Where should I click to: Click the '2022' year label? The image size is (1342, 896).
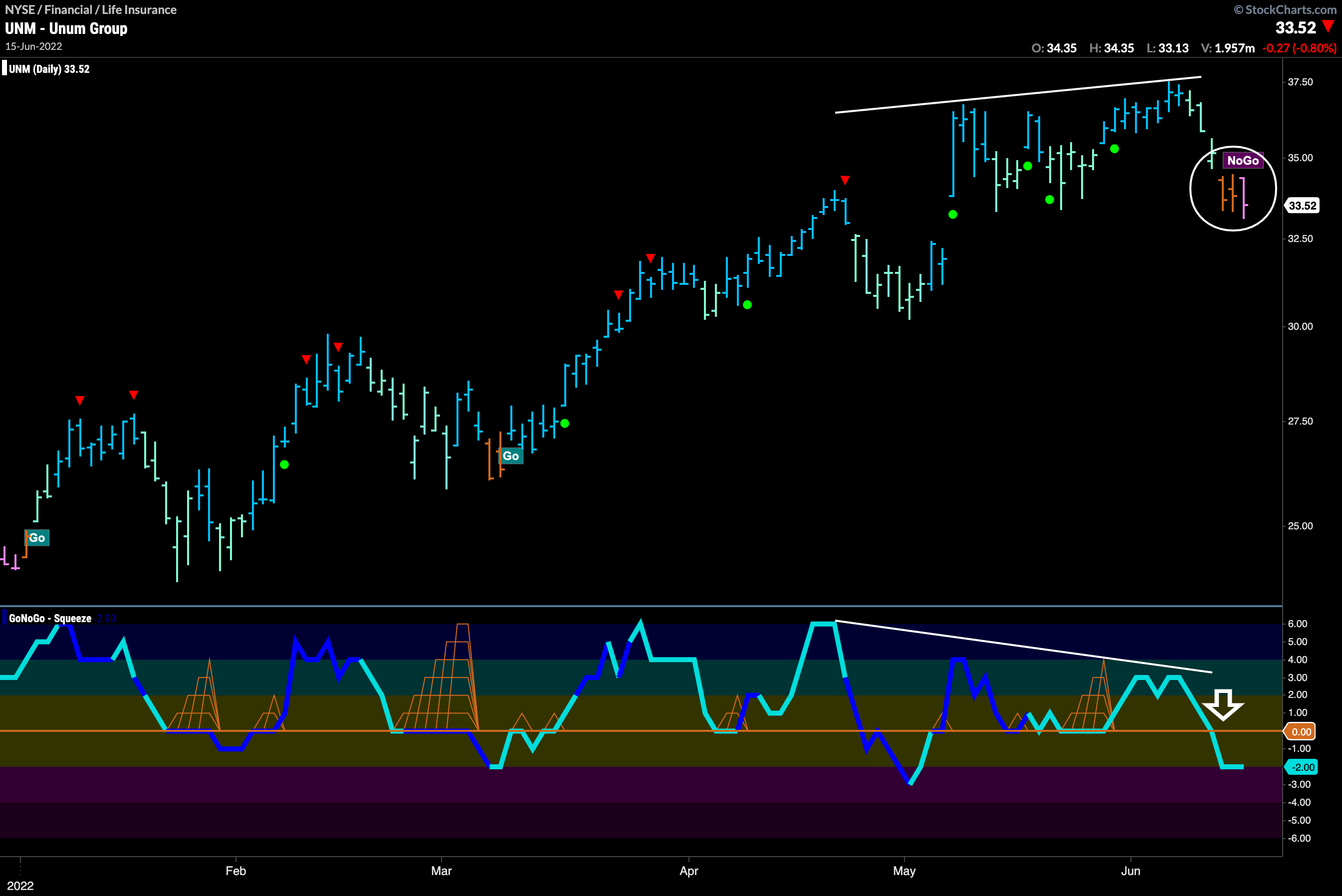(x=20, y=886)
